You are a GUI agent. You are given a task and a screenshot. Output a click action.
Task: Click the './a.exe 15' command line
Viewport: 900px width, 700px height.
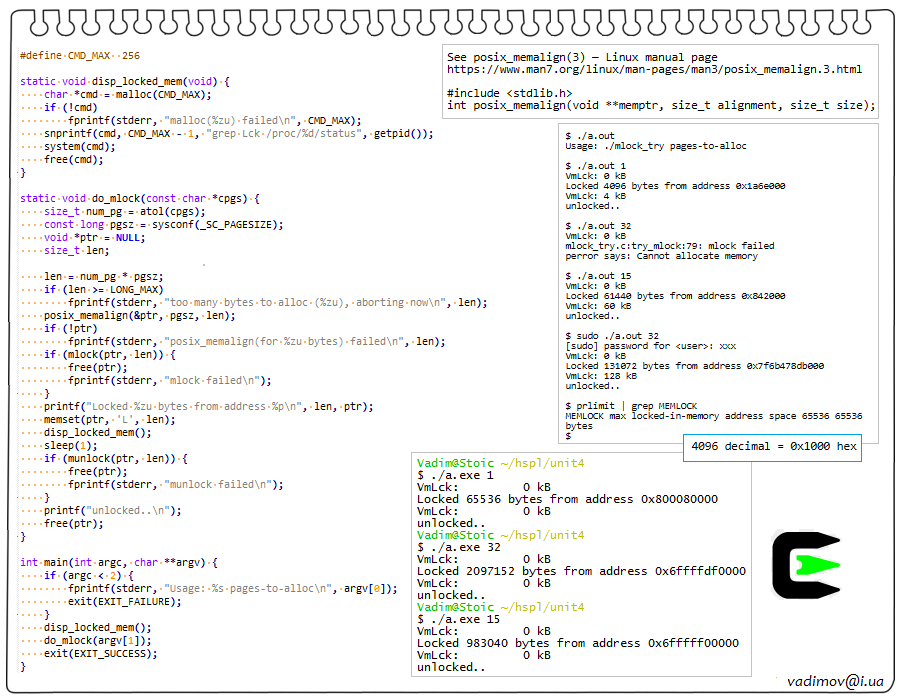point(459,620)
